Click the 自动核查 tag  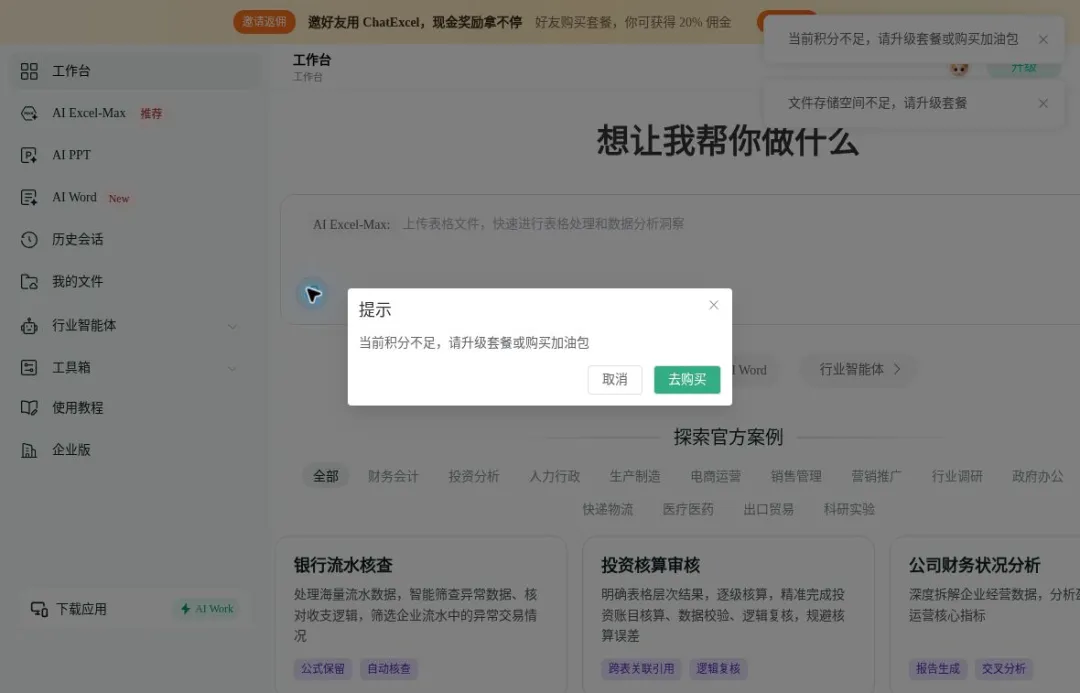point(389,668)
